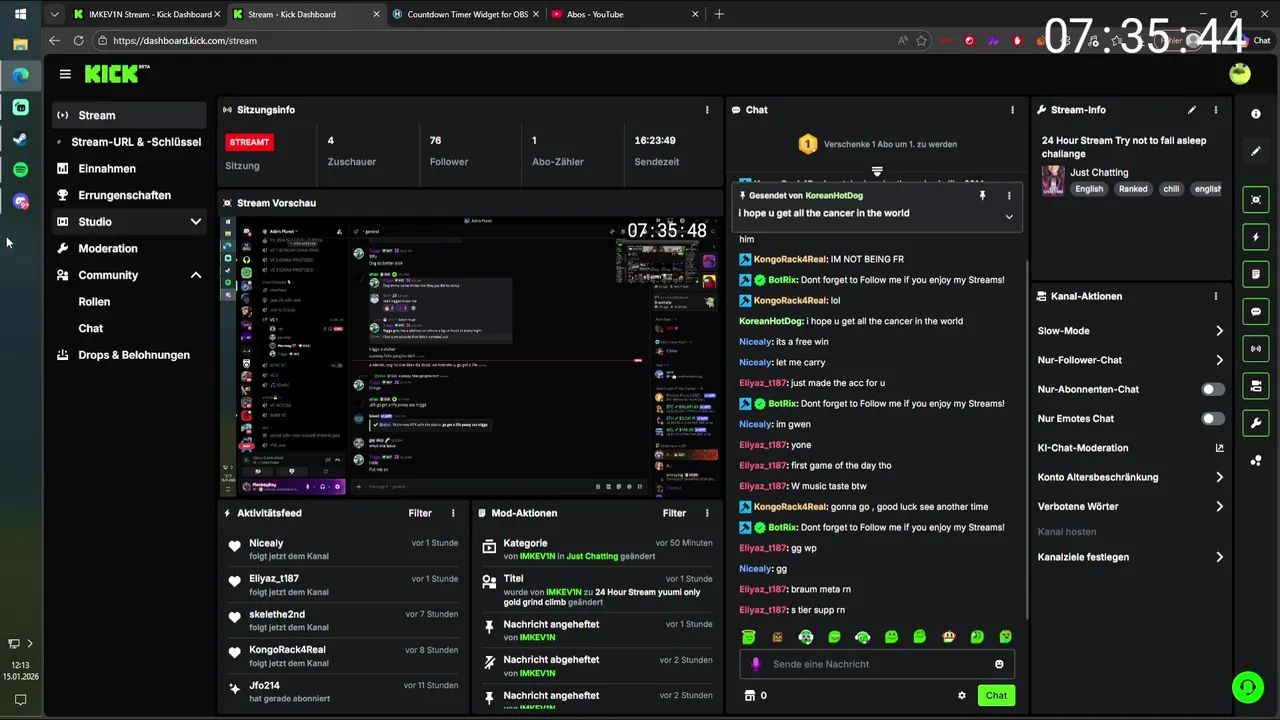Click the Just Chatting category thumbnail
This screenshot has height=720, width=1280.
pyautogui.click(x=1053, y=180)
